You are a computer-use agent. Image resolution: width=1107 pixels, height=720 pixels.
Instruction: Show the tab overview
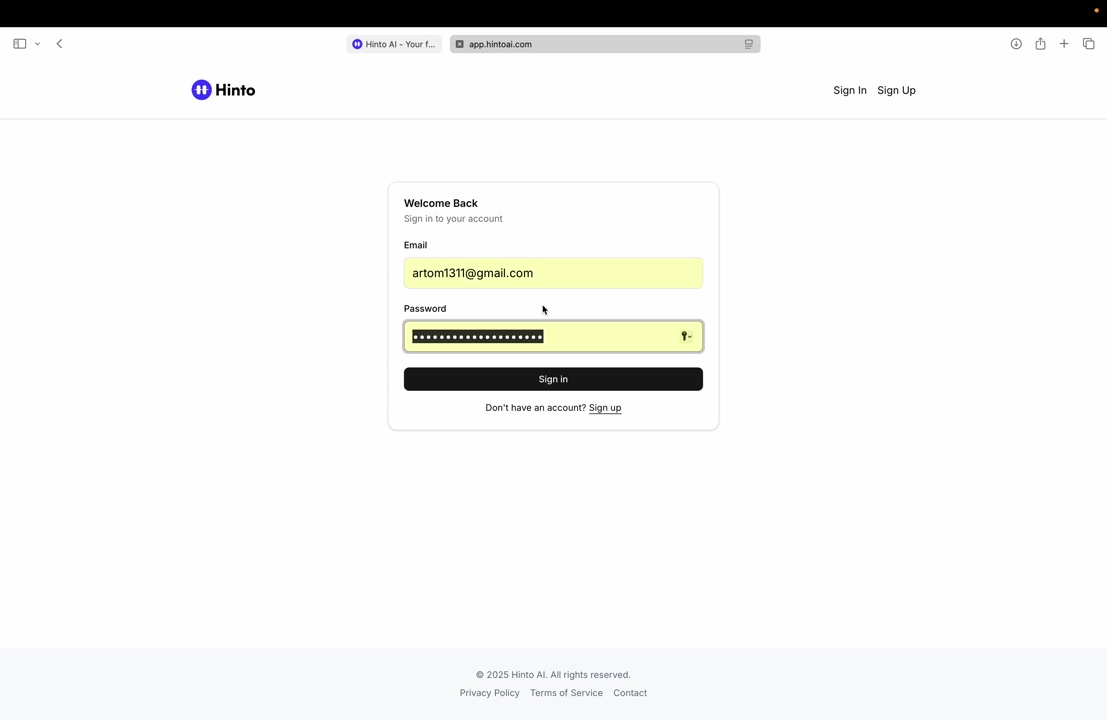1088,44
